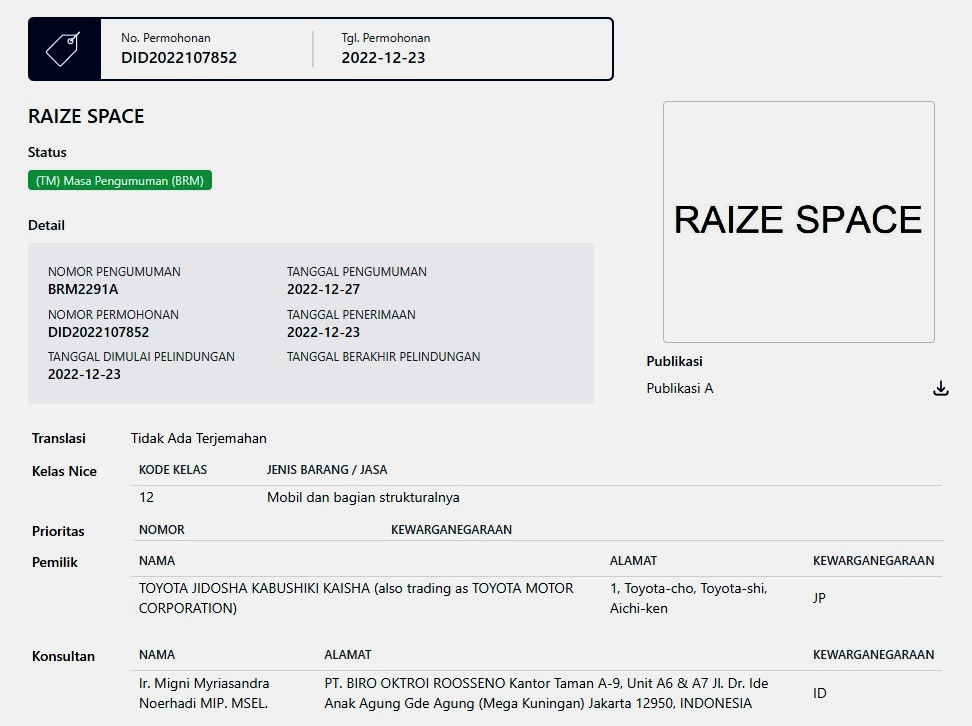Click the RAIZE SPACE trademark image preview
The width and height of the screenshot is (972, 726).
(x=798, y=220)
